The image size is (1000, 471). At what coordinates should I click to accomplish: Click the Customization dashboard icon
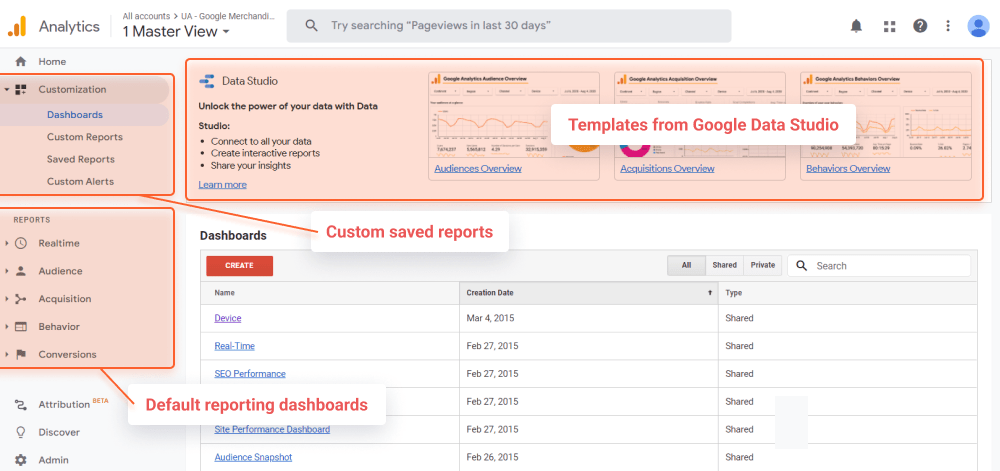pyautogui.click(x=21, y=90)
